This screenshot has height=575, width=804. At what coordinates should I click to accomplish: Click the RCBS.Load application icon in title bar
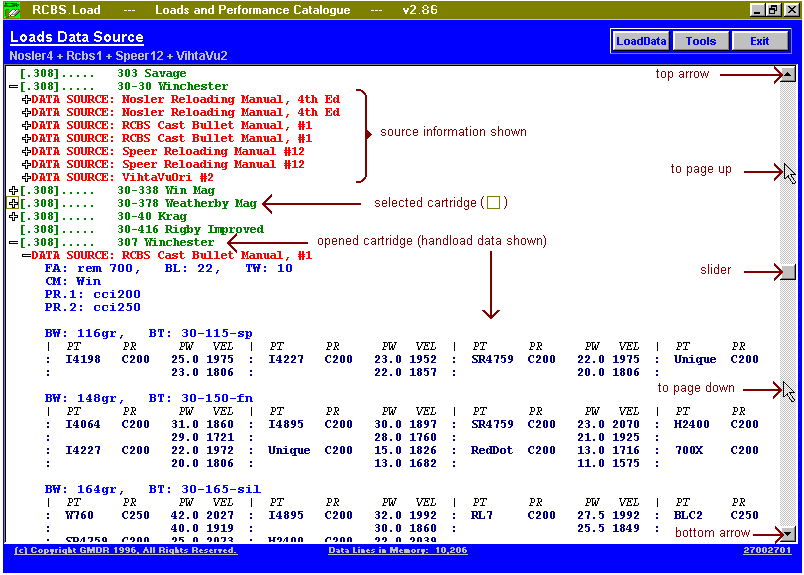pyautogui.click(x=12, y=10)
